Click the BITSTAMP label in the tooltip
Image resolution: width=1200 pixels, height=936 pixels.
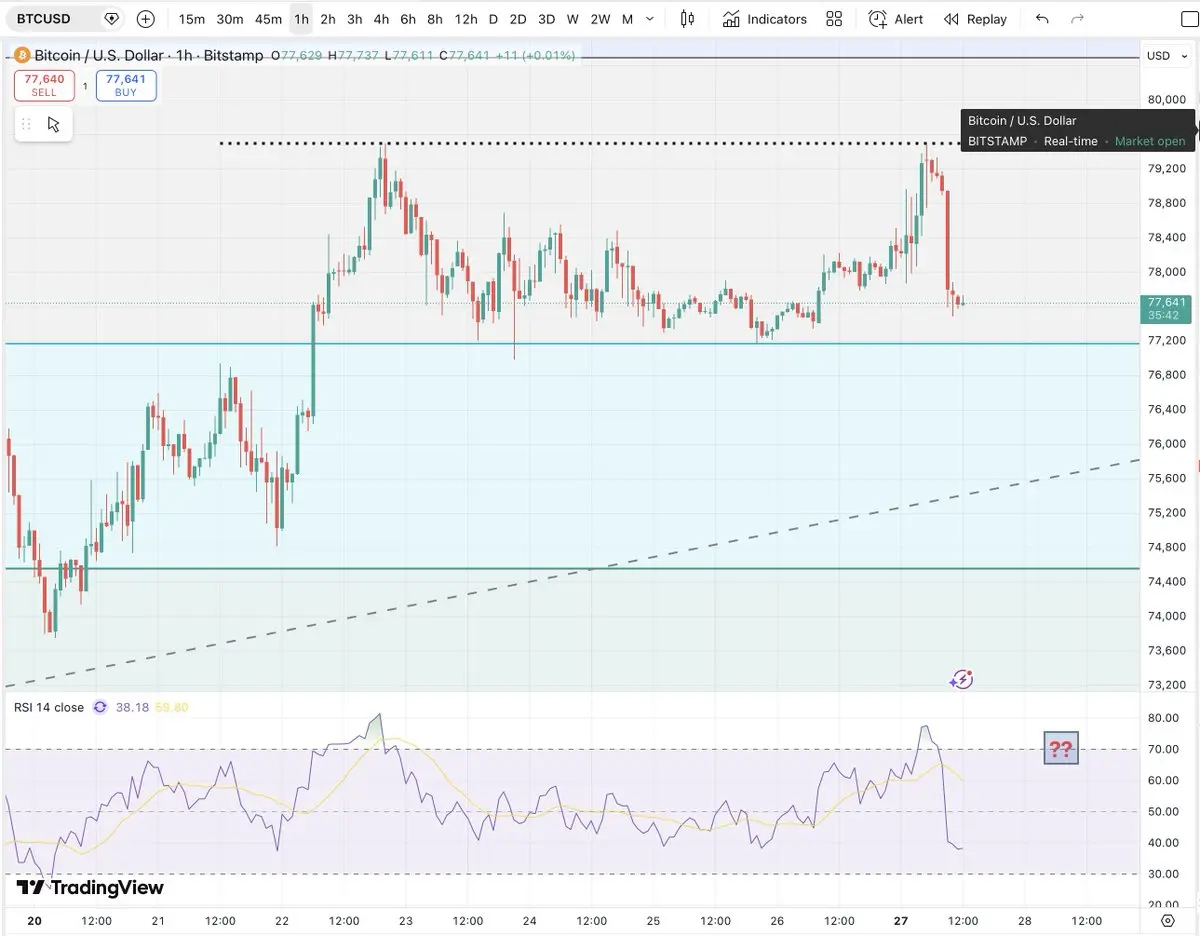click(x=997, y=141)
